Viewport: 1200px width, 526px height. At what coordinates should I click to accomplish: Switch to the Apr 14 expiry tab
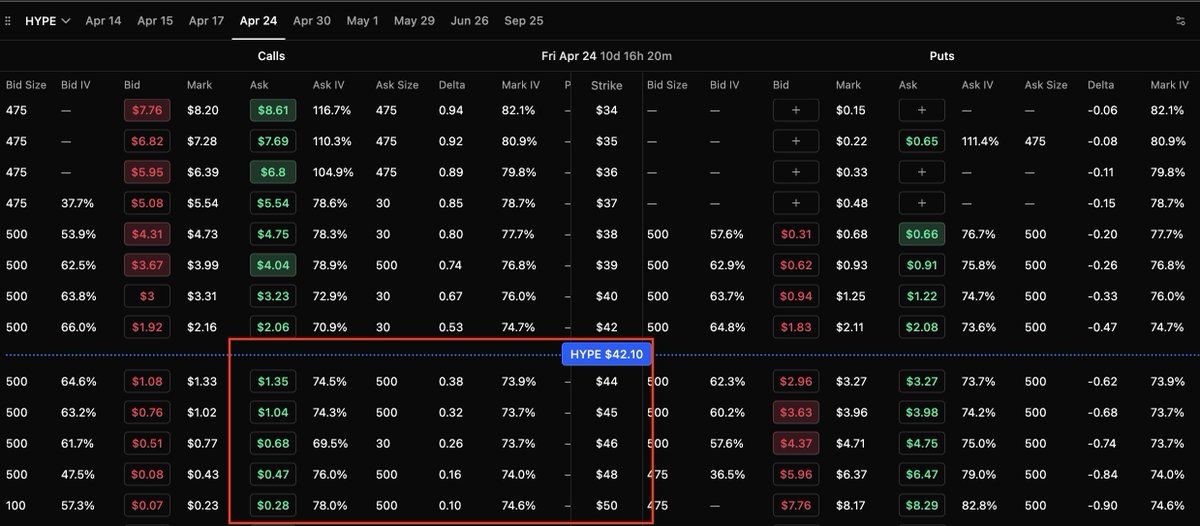(x=103, y=20)
